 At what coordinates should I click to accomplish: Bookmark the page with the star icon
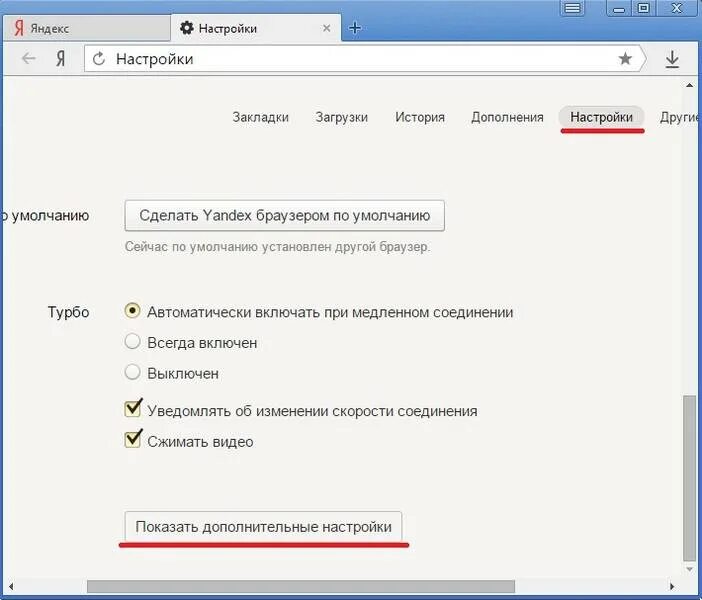625,58
